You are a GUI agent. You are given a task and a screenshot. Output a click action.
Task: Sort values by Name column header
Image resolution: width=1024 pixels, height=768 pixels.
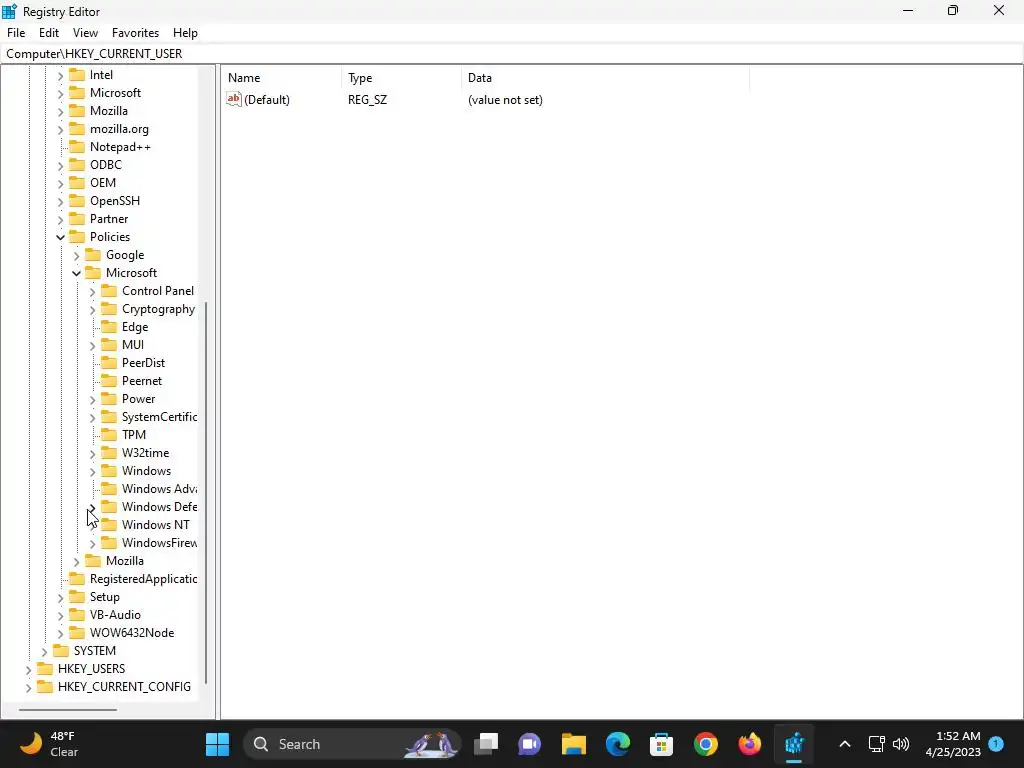pos(281,78)
